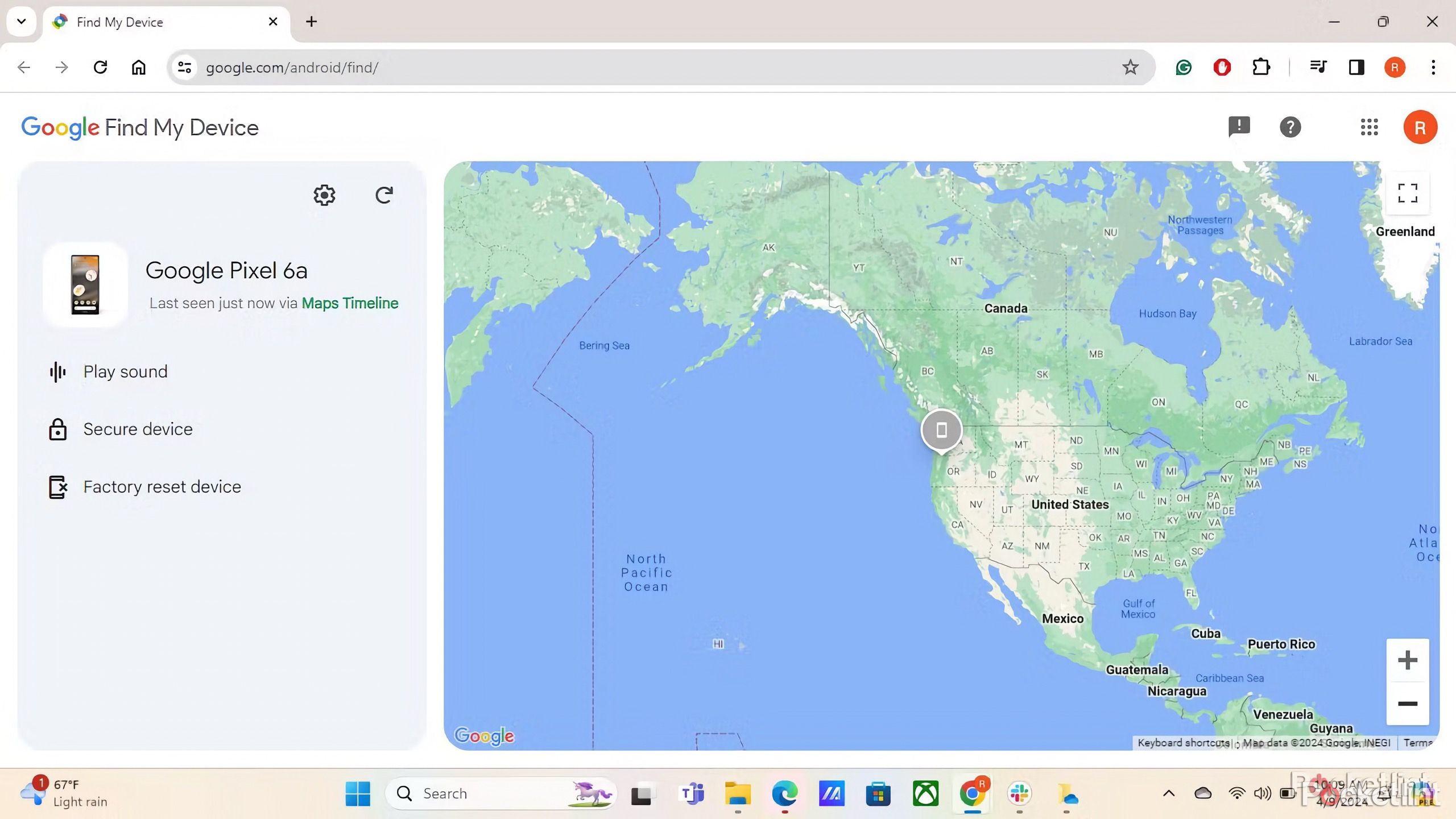Select the Find My Device tab
The height and width of the screenshot is (819, 1456).
pos(165,23)
